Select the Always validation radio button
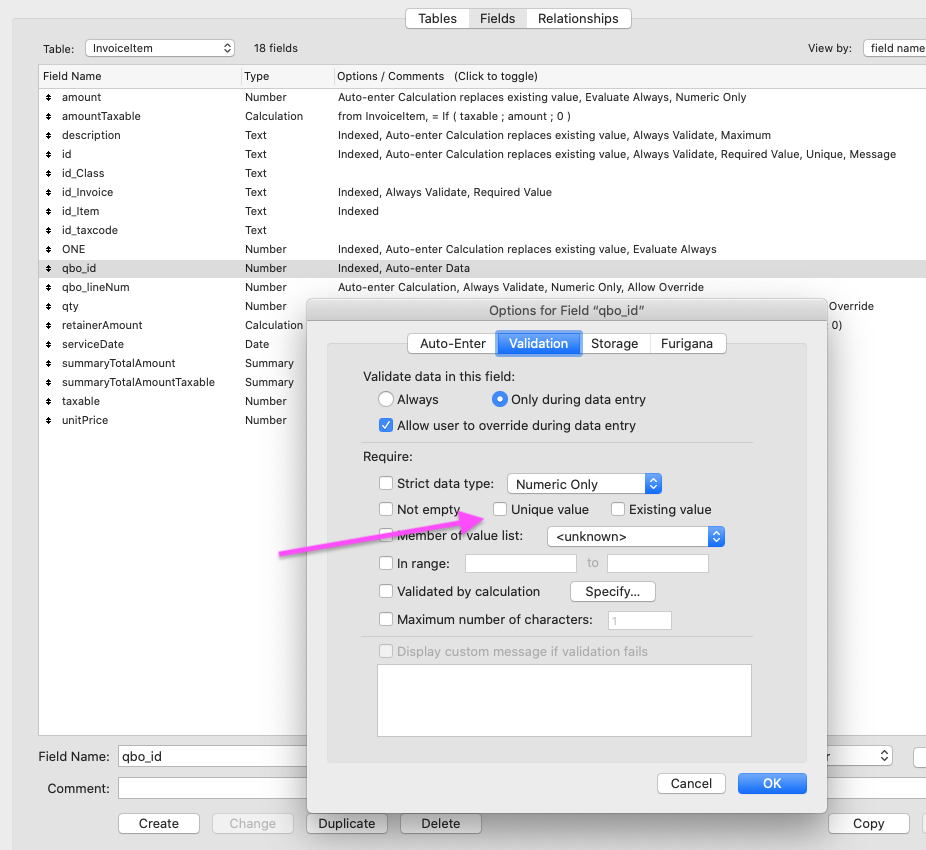The height and width of the screenshot is (850, 926). pyautogui.click(x=386, y=399)
